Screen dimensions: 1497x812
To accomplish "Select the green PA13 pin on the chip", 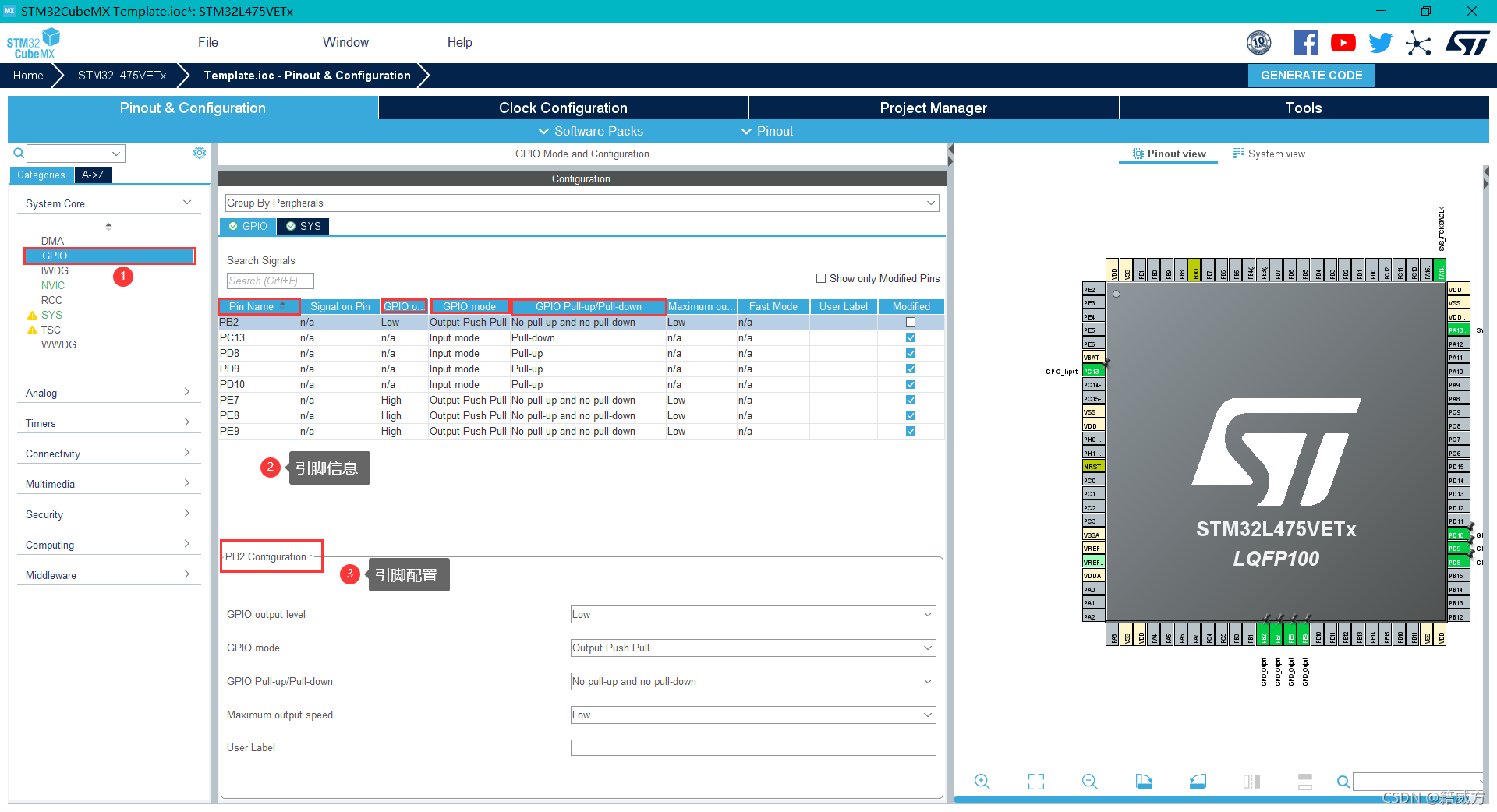I will point(1458,330).
